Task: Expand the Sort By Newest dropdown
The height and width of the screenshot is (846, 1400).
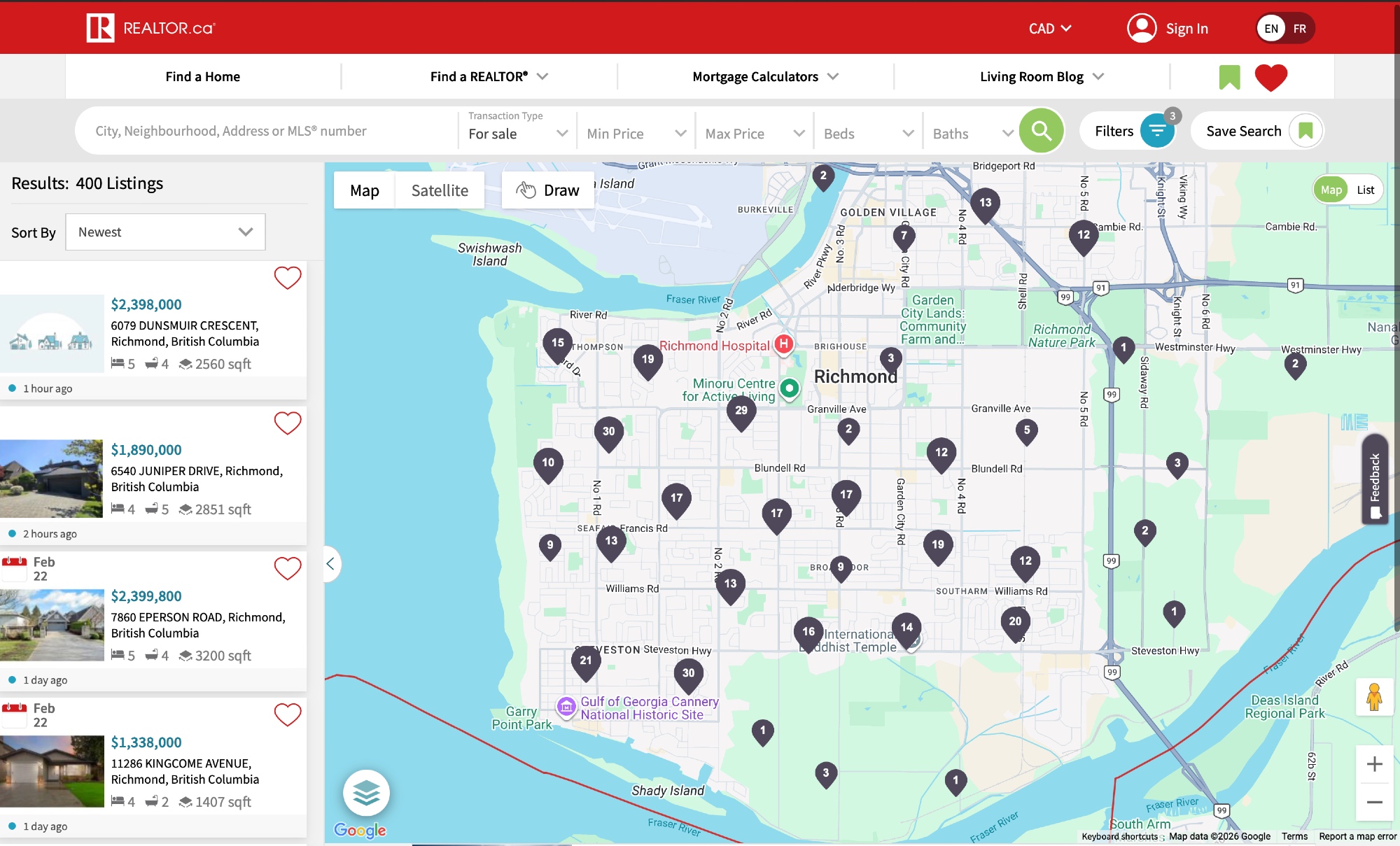Action: [165, 232]
